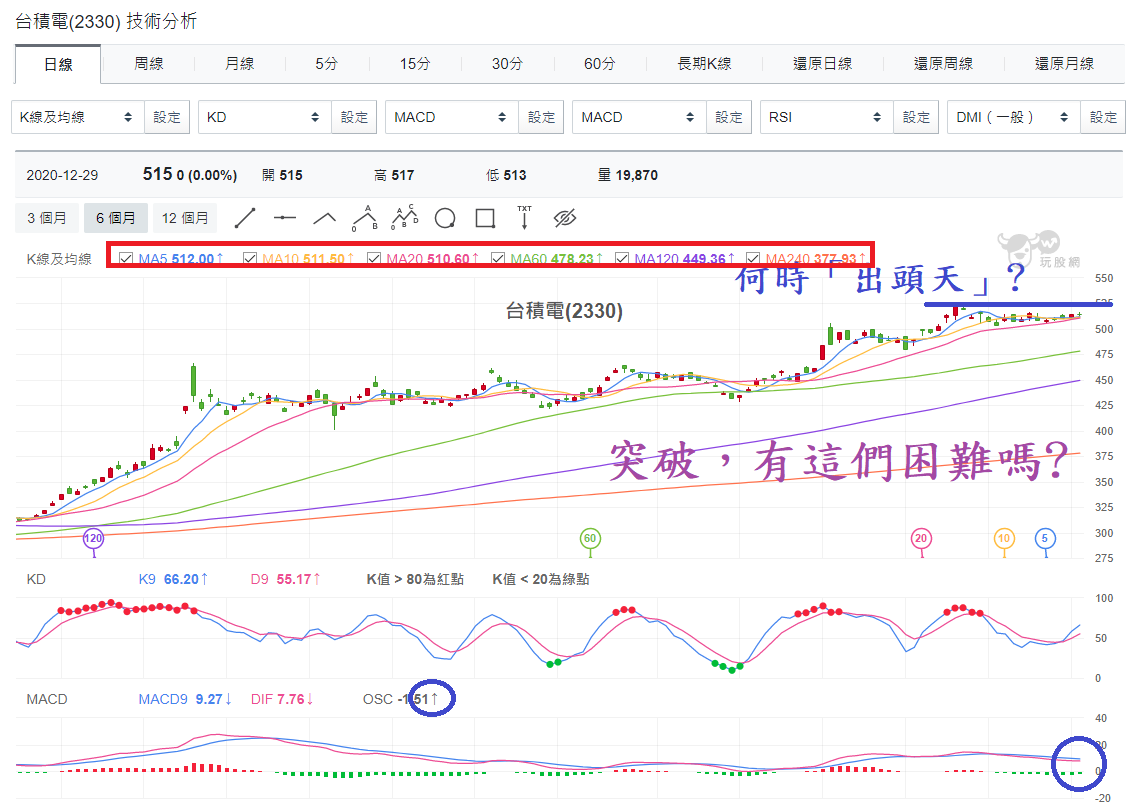Open the K線及均線 indicator dropdown
The width and height of the screenshot is (1141, 802).
pos(77,117)
